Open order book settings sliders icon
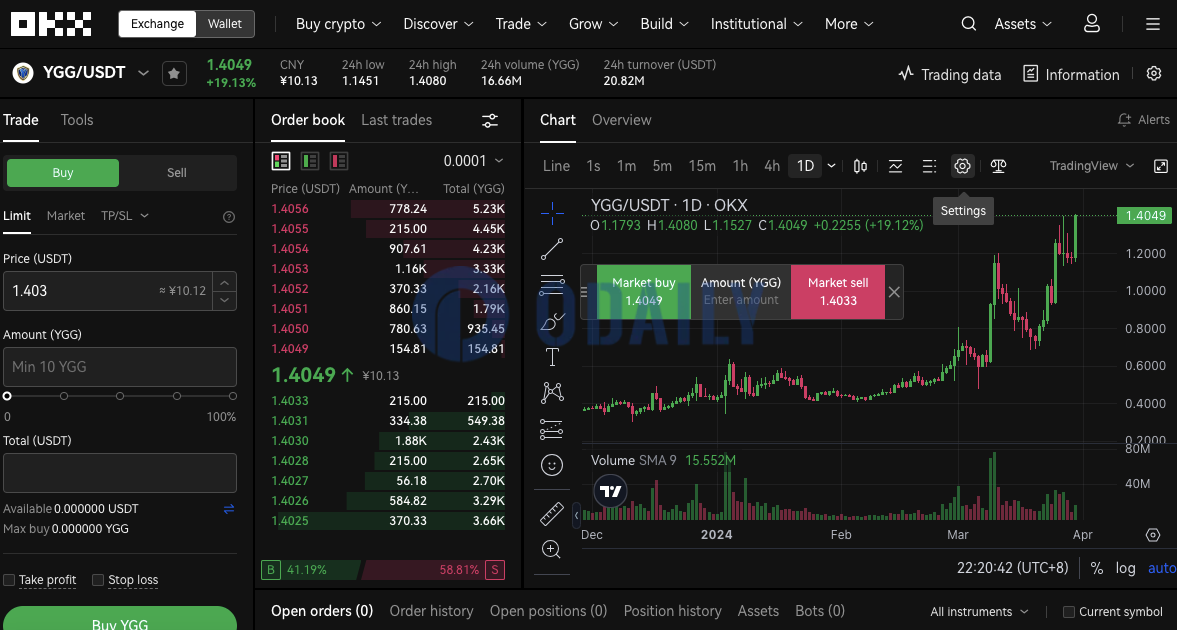The image size is (1177, 630). tap(490, 120)
